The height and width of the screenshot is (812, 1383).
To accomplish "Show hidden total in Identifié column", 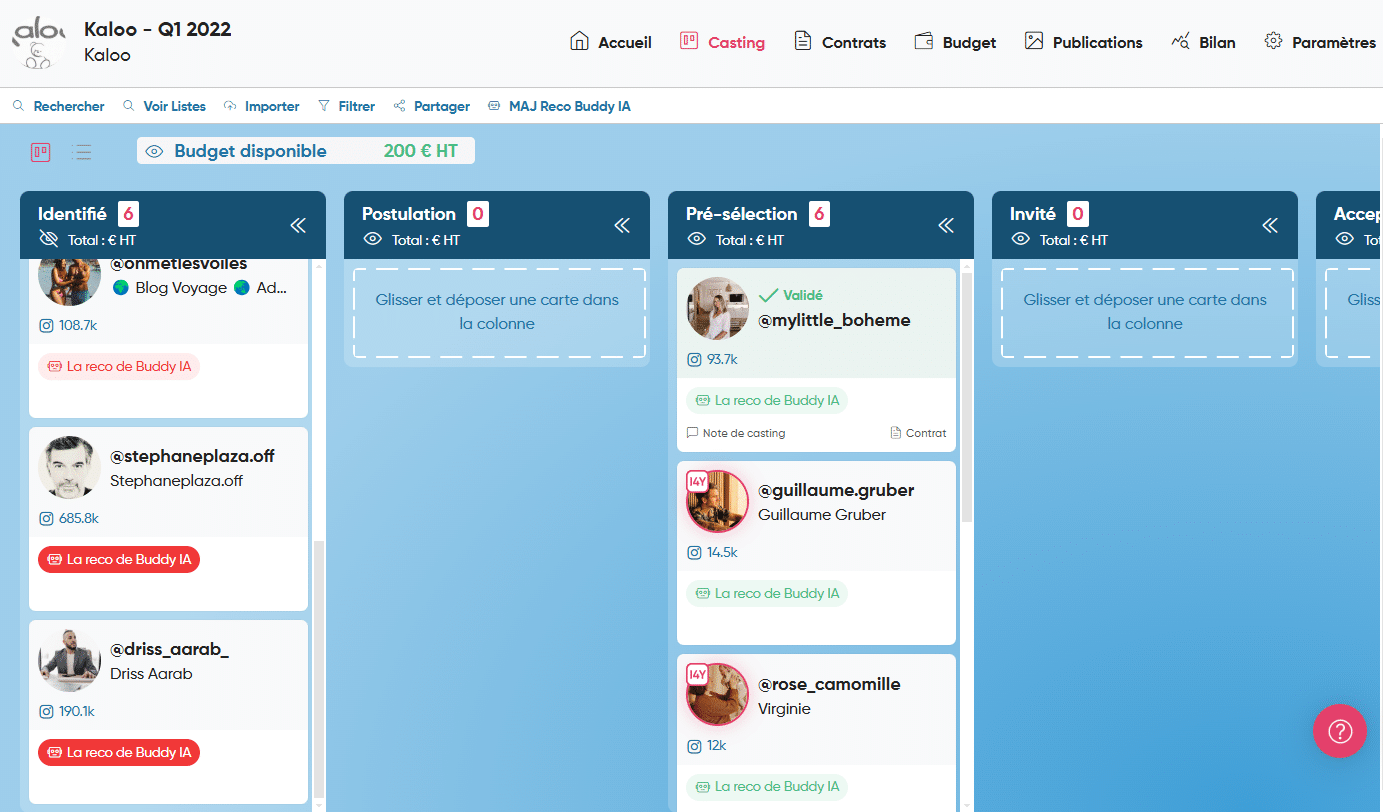I will click(49, 240).
